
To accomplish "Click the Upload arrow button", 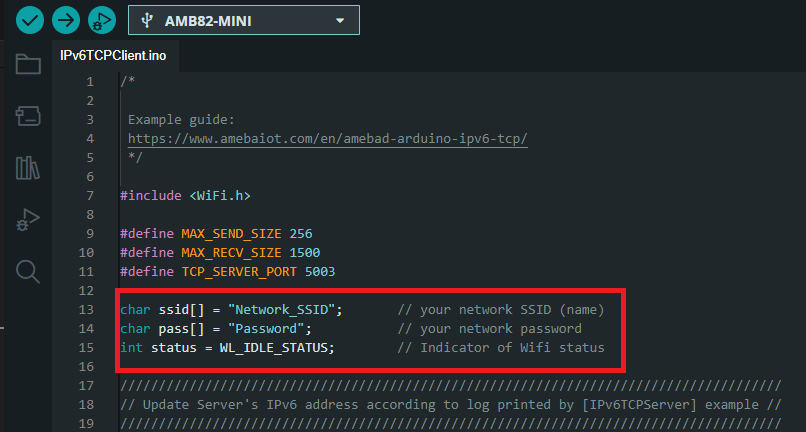I will [x=66, y=19].
